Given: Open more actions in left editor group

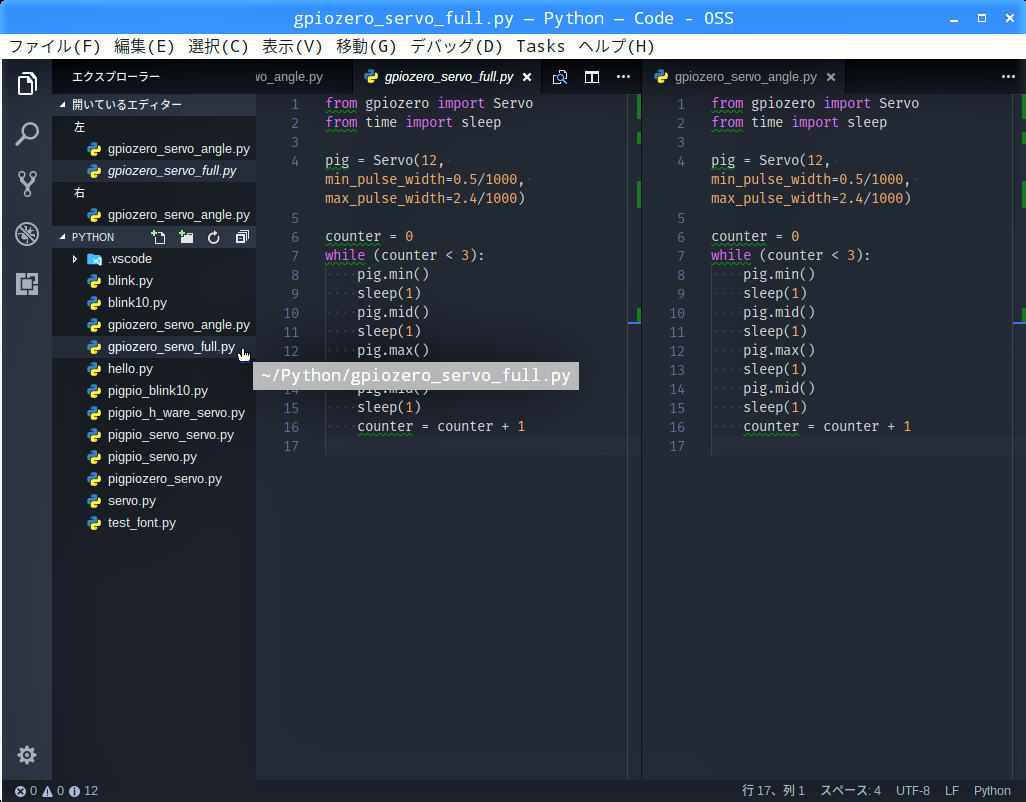Looking at the screenshot, I should click(624, 77).
